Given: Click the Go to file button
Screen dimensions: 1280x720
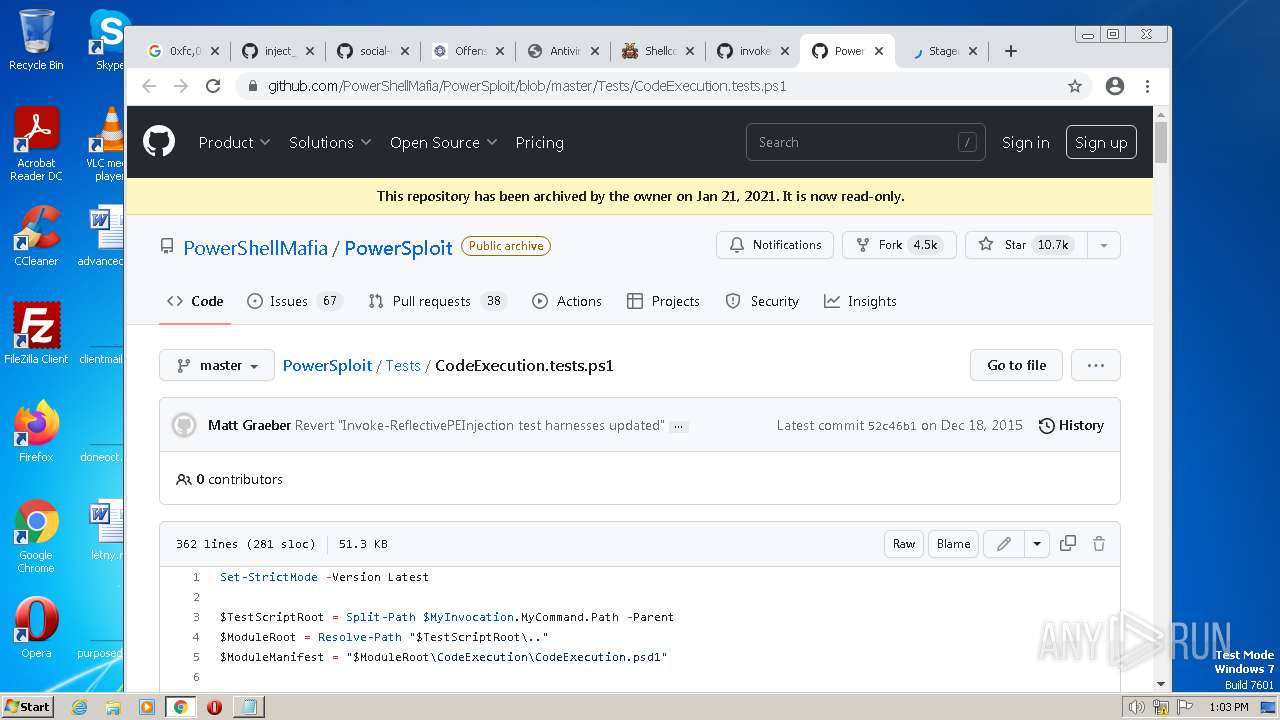Looking at the screenshot, I should pos(1016,365).
